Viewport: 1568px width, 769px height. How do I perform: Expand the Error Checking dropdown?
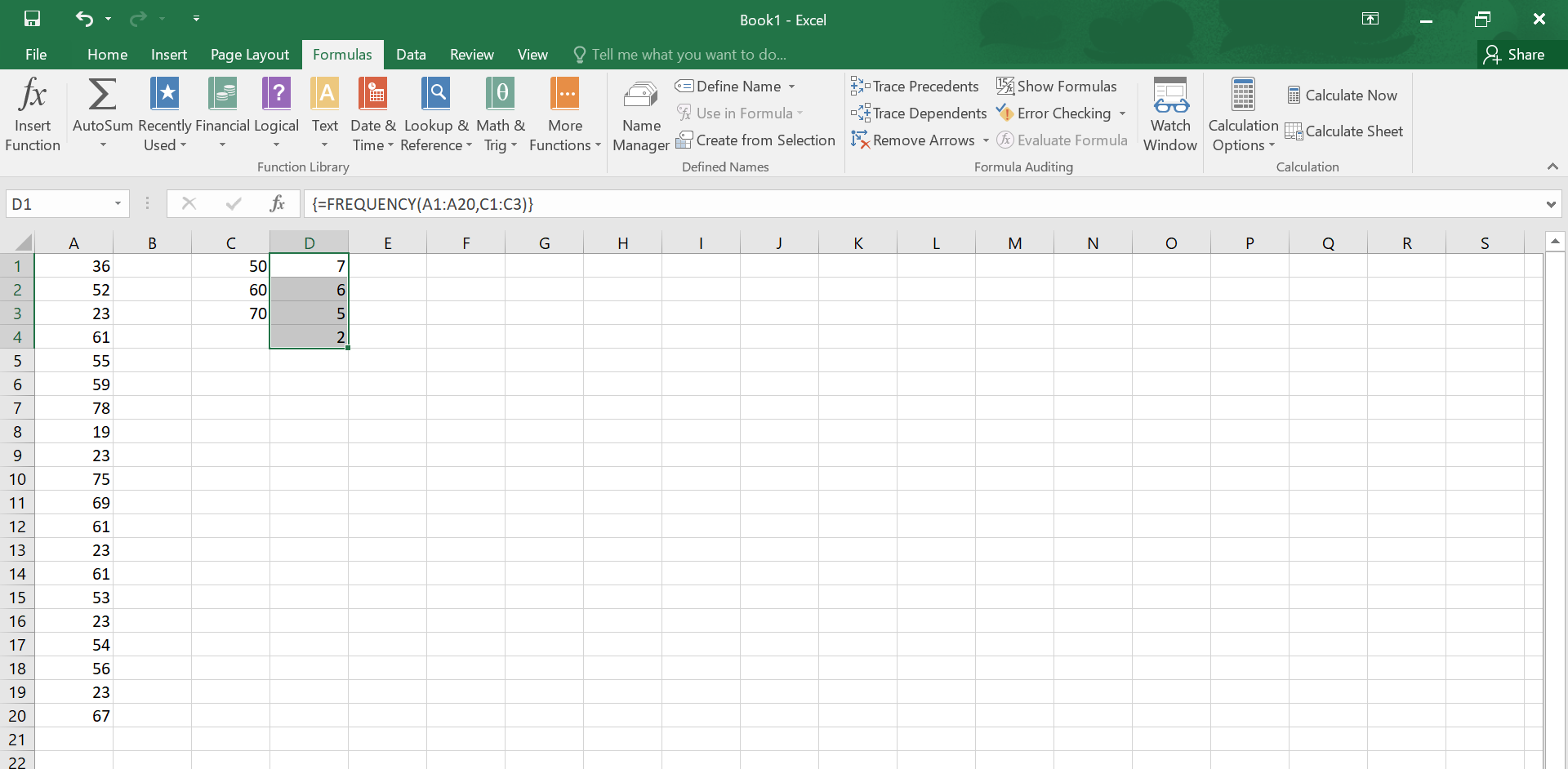[x=1120, y=113]
